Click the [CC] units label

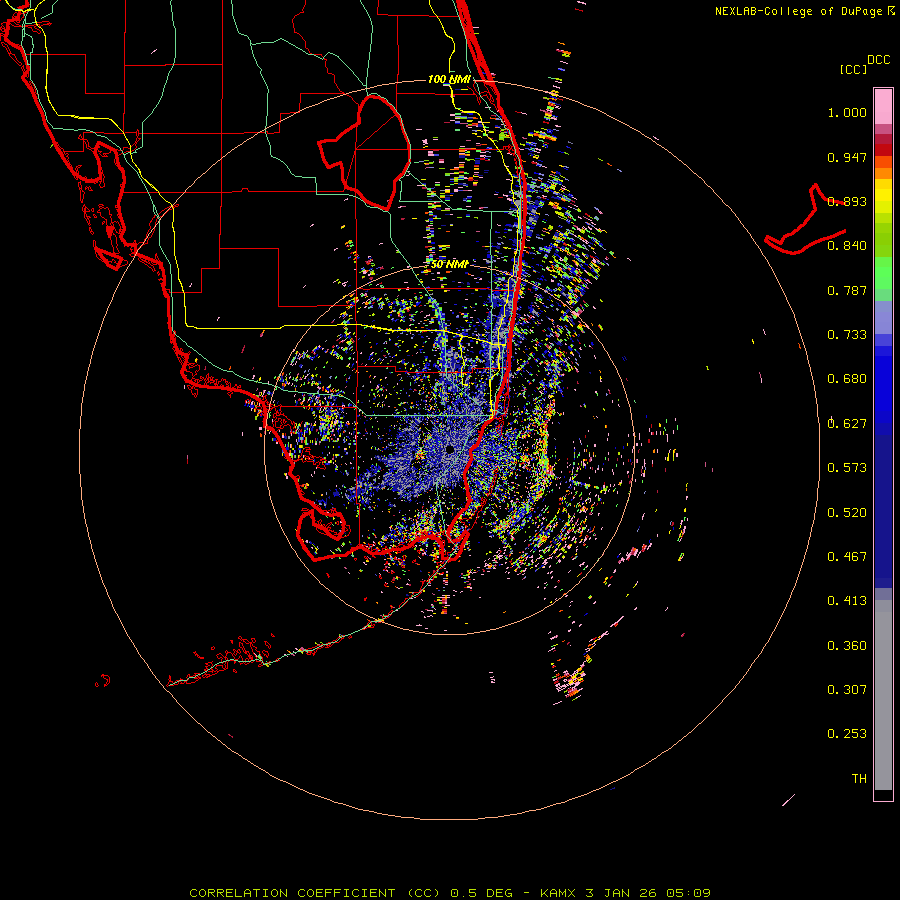click(853, 69)
